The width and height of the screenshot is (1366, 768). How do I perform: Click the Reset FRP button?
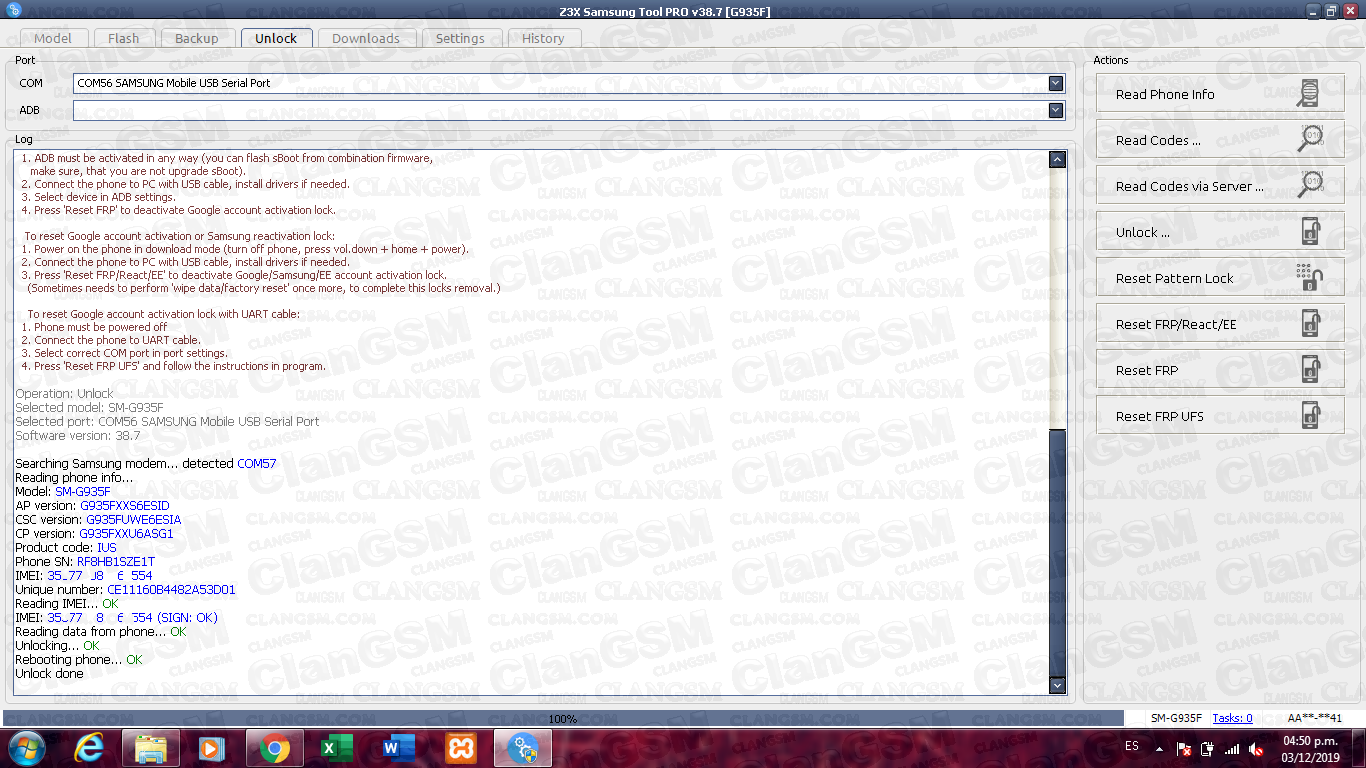pyautogui.click(x=1220, y=371)
